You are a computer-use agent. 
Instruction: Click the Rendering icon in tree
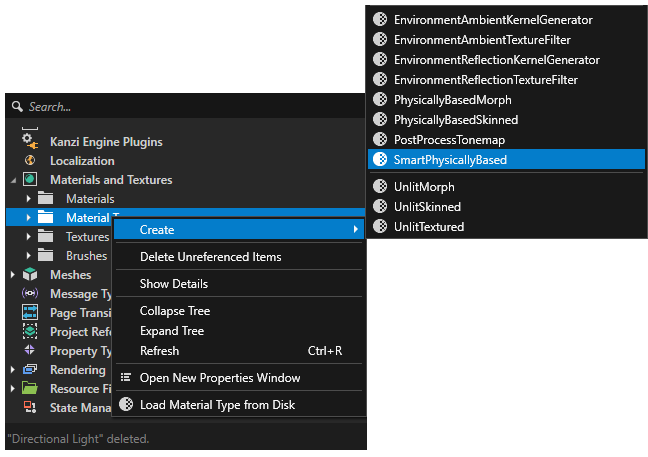coord(30,370)
